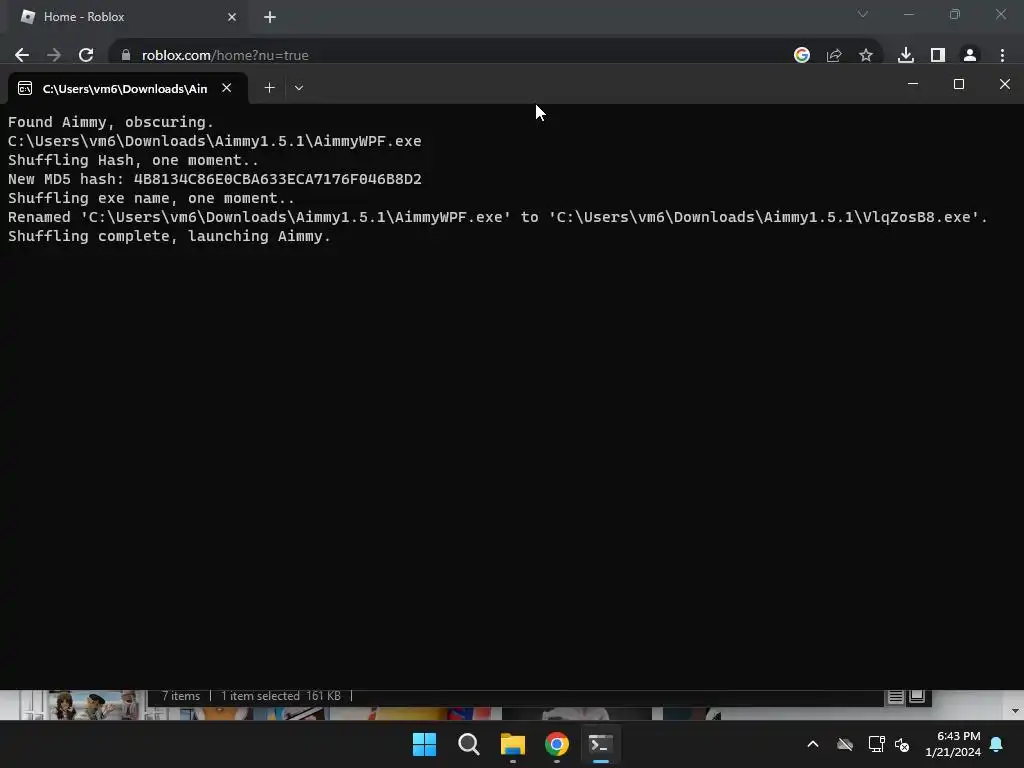Click the Terminal taskbar icon
The width and height of the screenshot is (1024, 768).
(601, 744)
